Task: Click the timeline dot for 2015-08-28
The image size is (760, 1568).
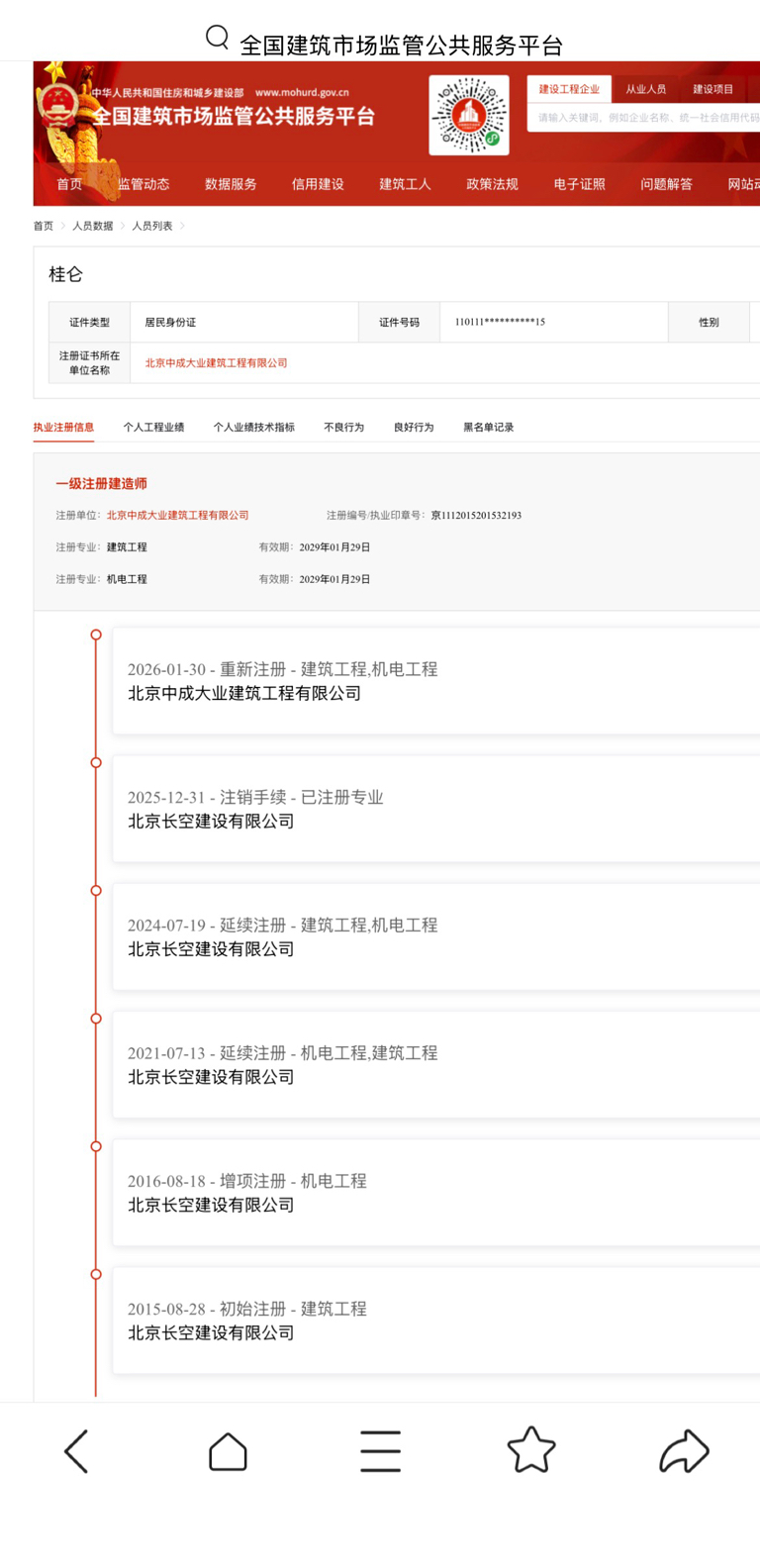Action: [x=96, y=1274]
